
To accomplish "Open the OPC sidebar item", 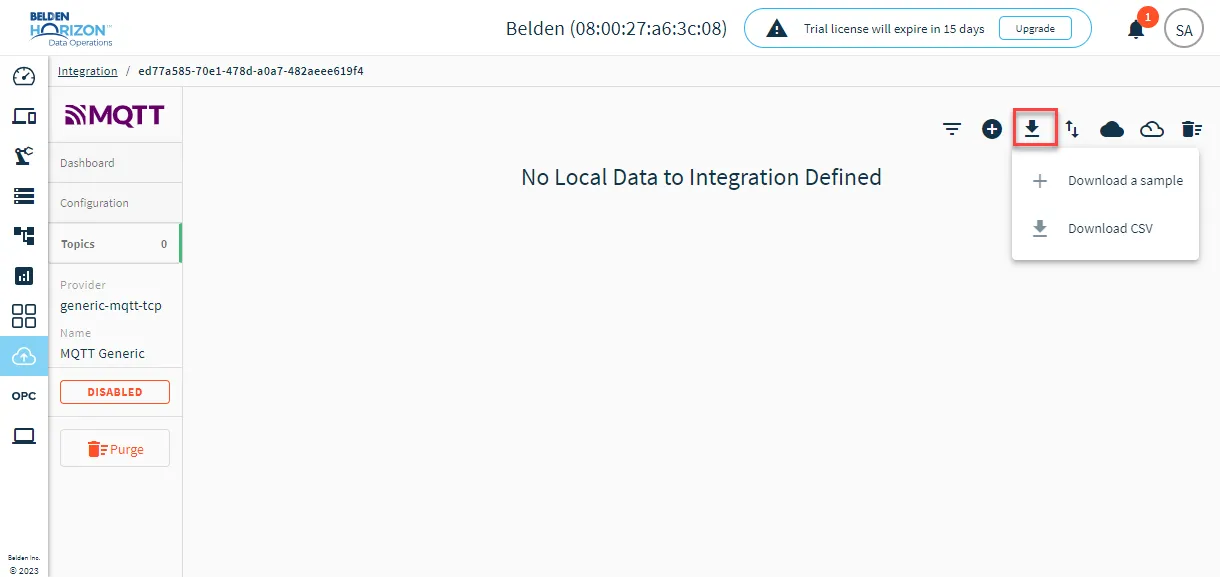I will tap(24, 396).
